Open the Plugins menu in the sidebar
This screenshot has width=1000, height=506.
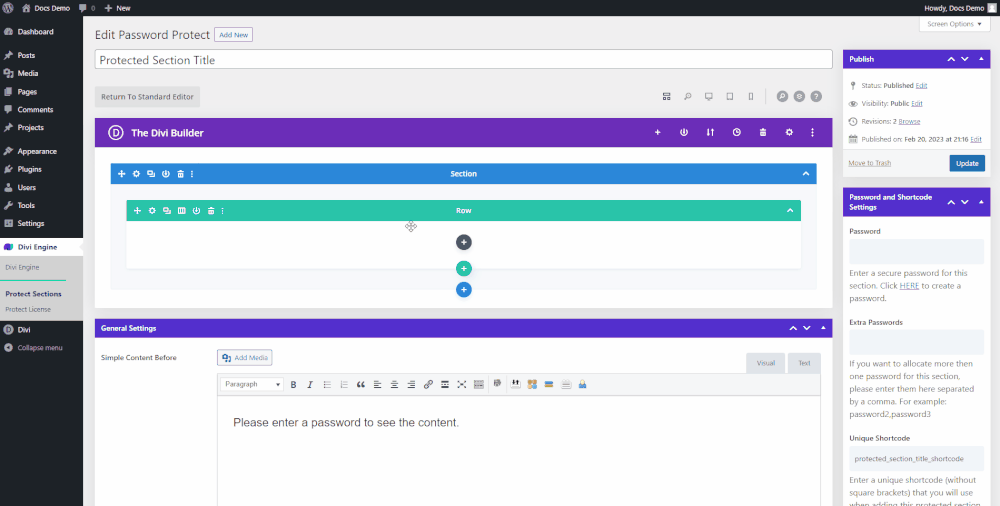click(x=29, y=169)
